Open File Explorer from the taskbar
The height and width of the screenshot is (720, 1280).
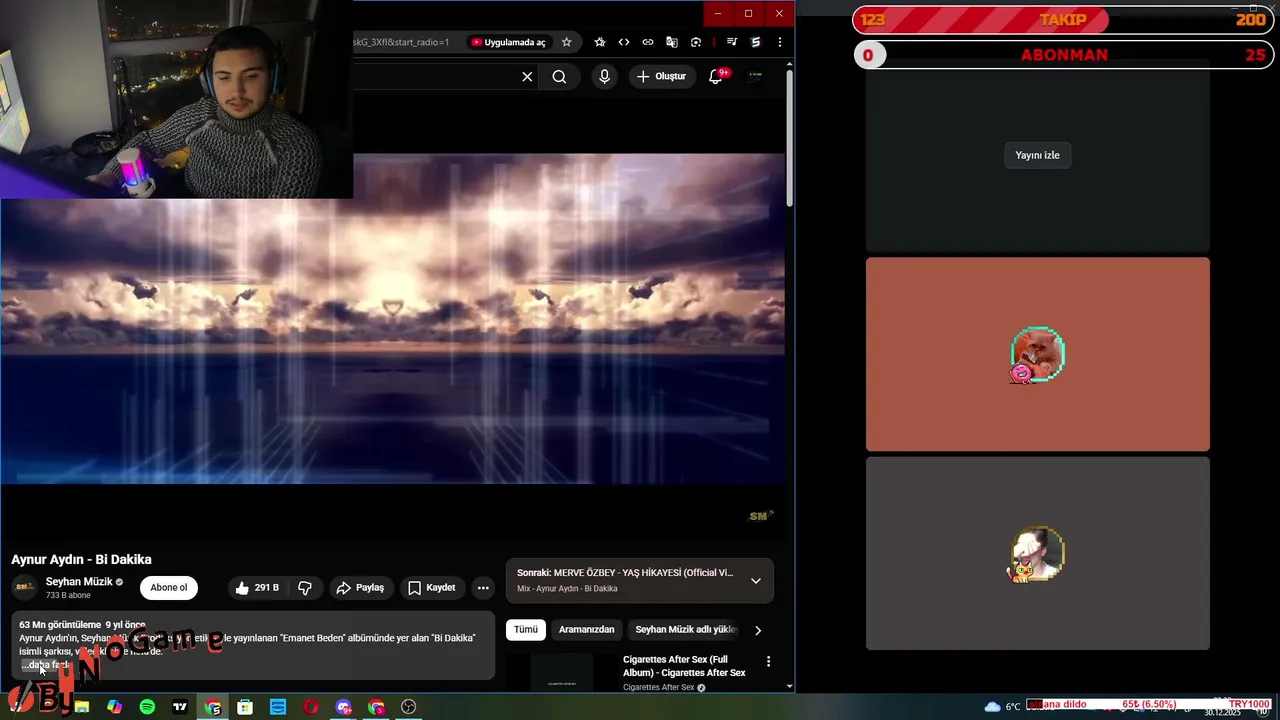[82, 707]
